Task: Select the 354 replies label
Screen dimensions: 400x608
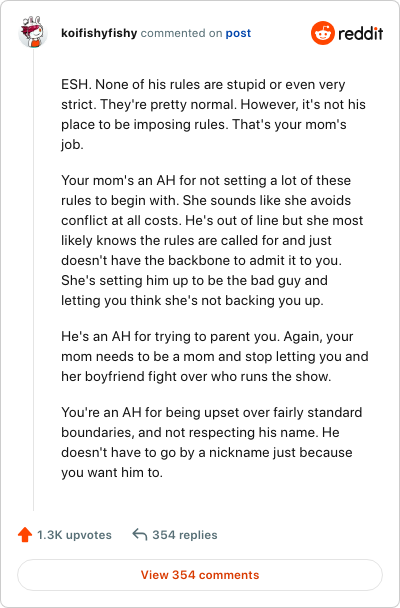Action: [x=185, y=535]
